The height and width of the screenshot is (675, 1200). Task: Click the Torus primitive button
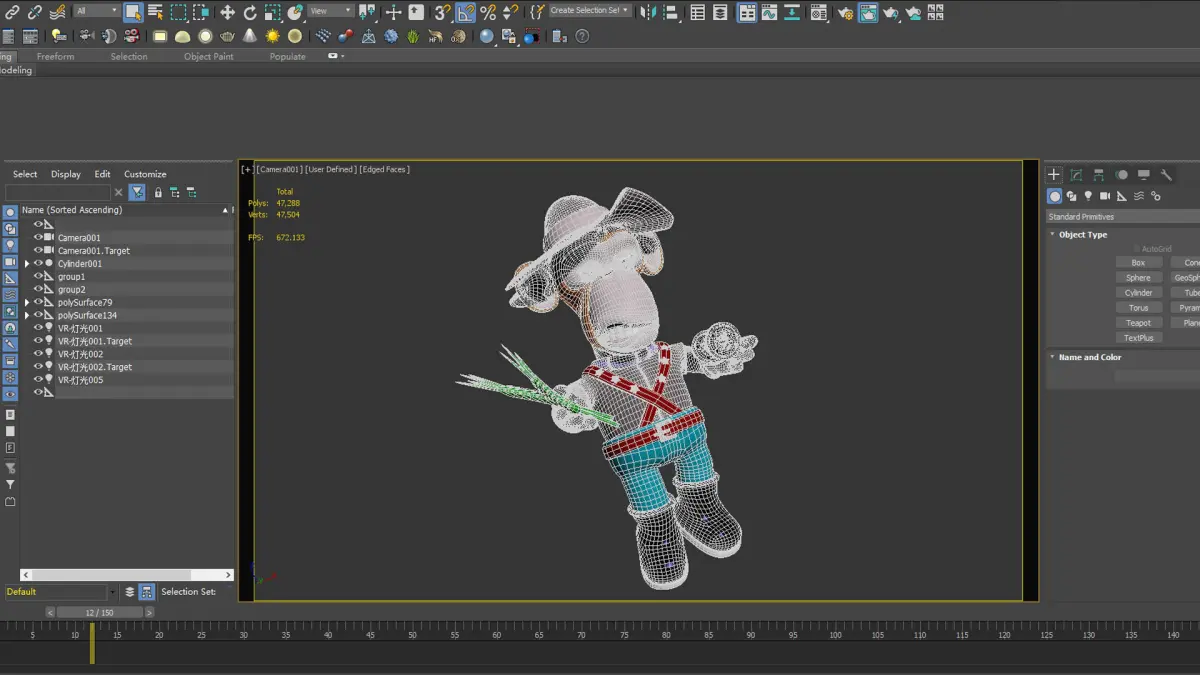point(1138,308)
